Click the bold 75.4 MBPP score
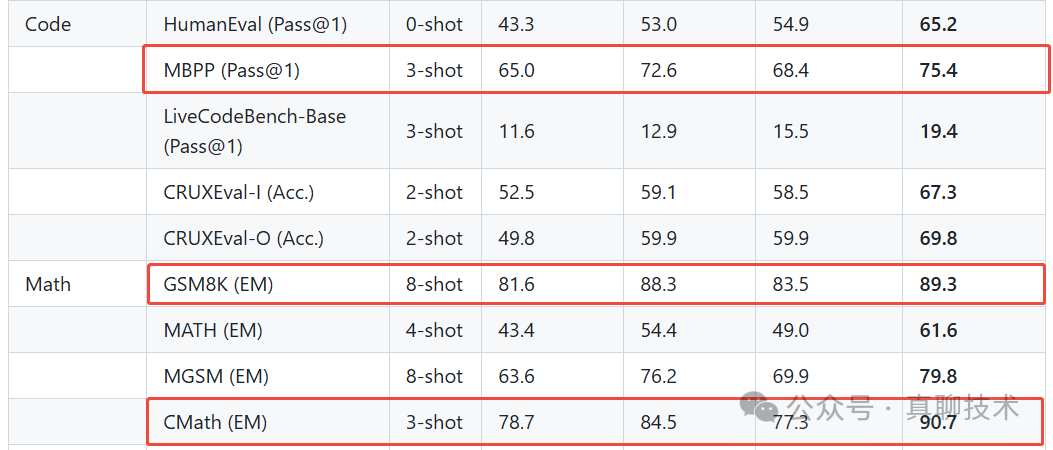The width and height of the screenshot is (1053, 450). click(x=938, y=71)
